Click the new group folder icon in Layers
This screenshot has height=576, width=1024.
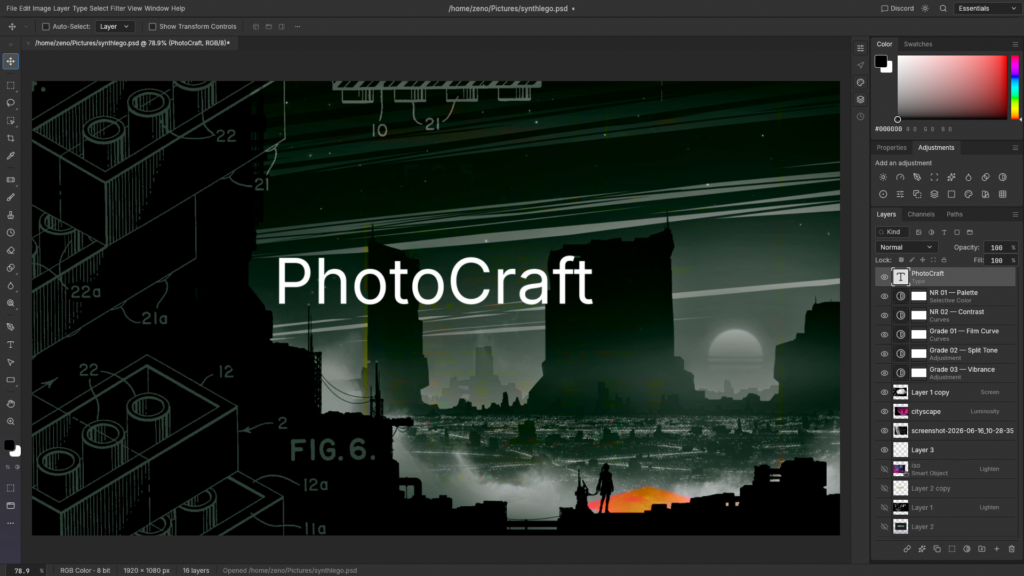[x=982, y=549]
